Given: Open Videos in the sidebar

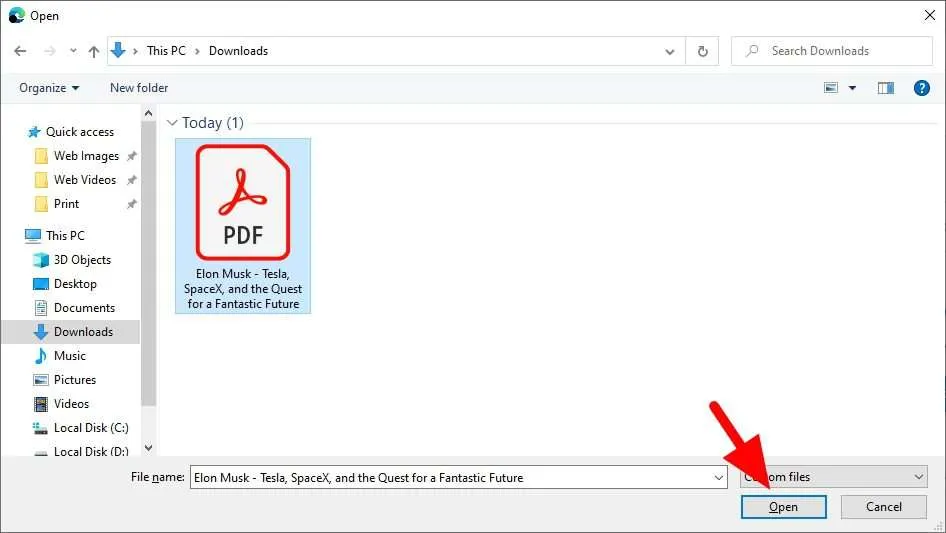Looking at the screenshot, I should (71, 404).
